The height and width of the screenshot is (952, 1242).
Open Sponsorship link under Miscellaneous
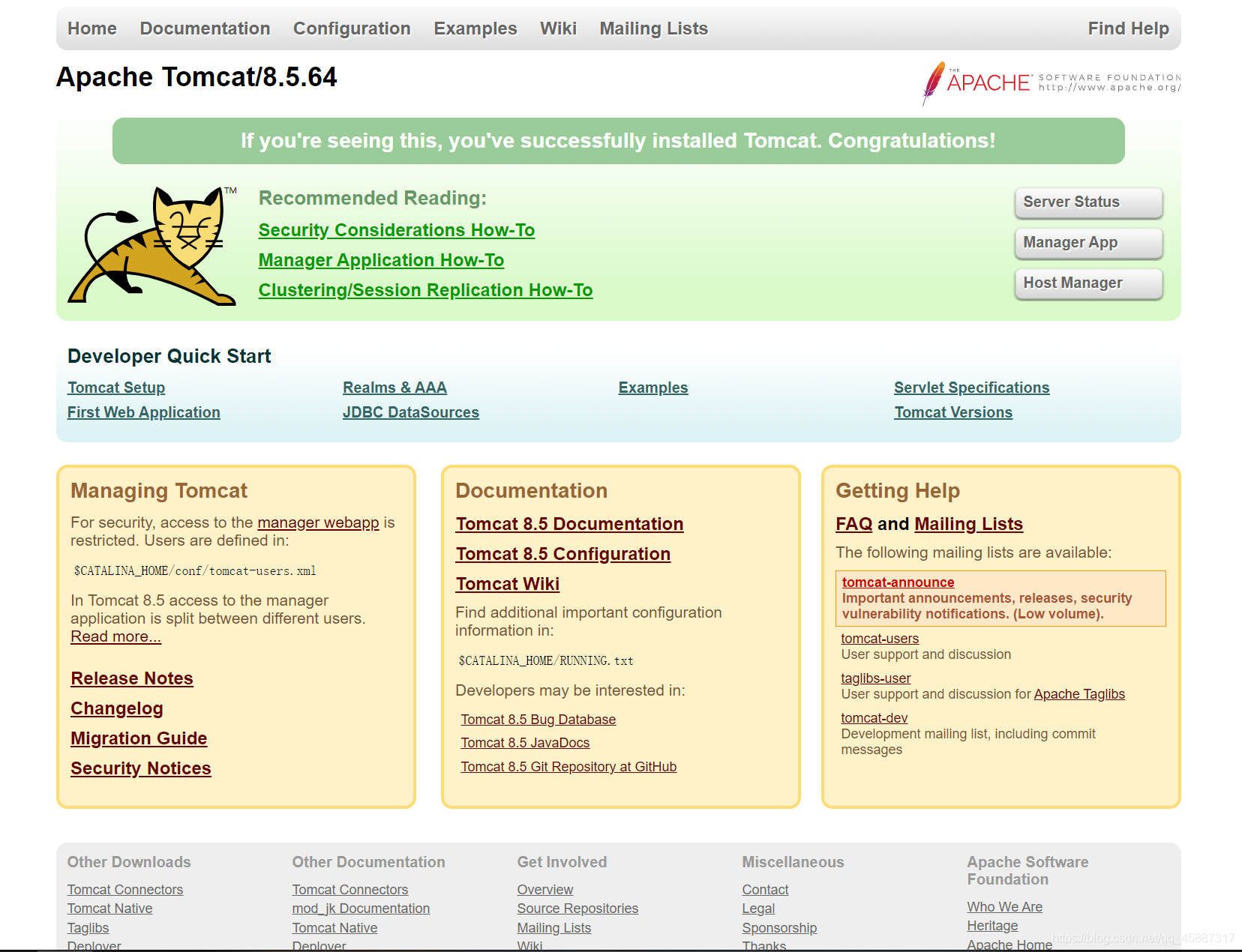(x=779, y=928)
